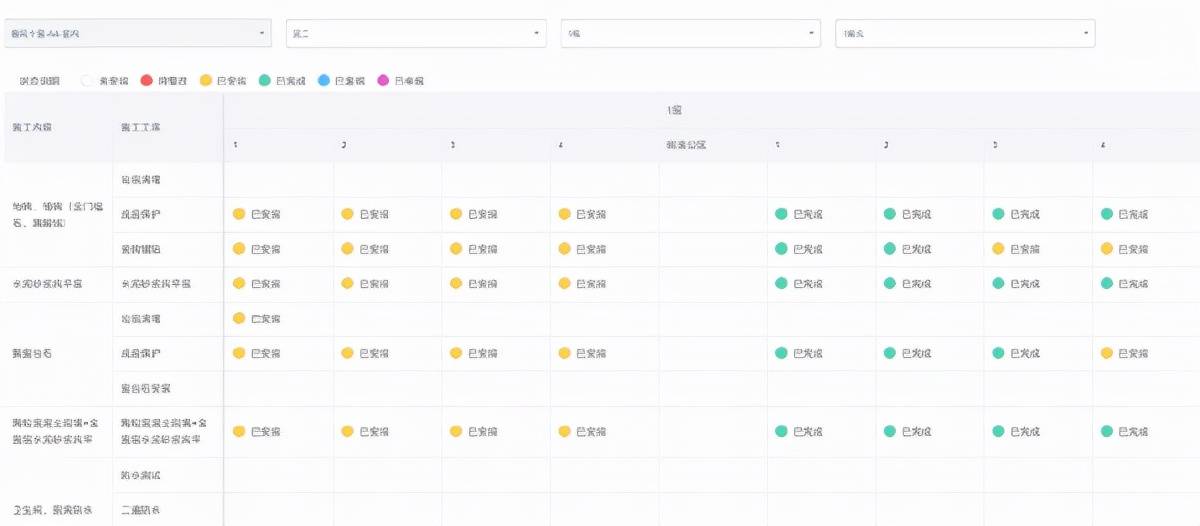Click the white legend status circle
Viewport: 1200px width, 526px height.
(x=87, y=80)
